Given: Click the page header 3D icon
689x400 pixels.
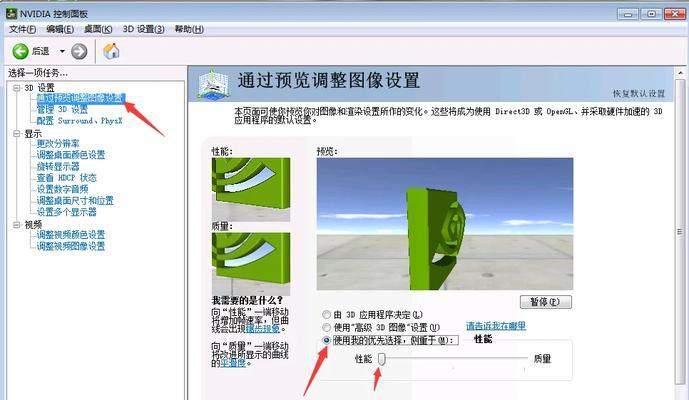Looking at the screenshot, I should click(213, 84).
